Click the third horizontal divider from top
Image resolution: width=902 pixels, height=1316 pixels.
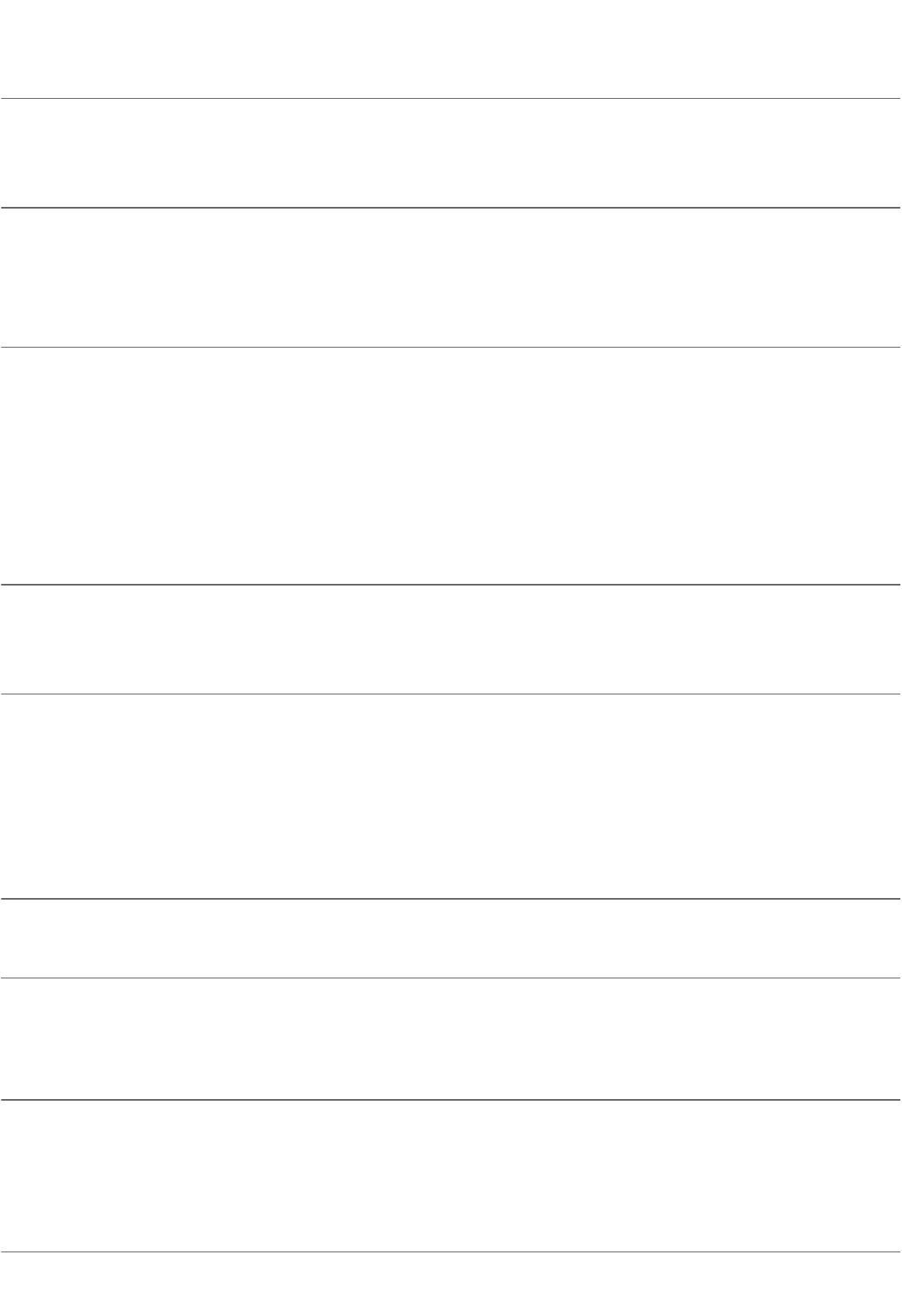[451, 347]
